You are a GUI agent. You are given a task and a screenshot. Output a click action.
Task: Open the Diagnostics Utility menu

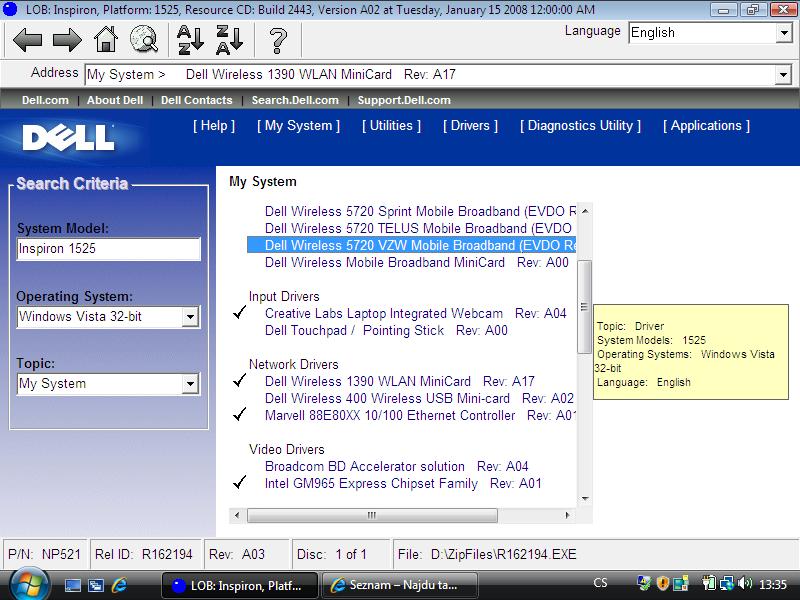(x=581, y=126)
